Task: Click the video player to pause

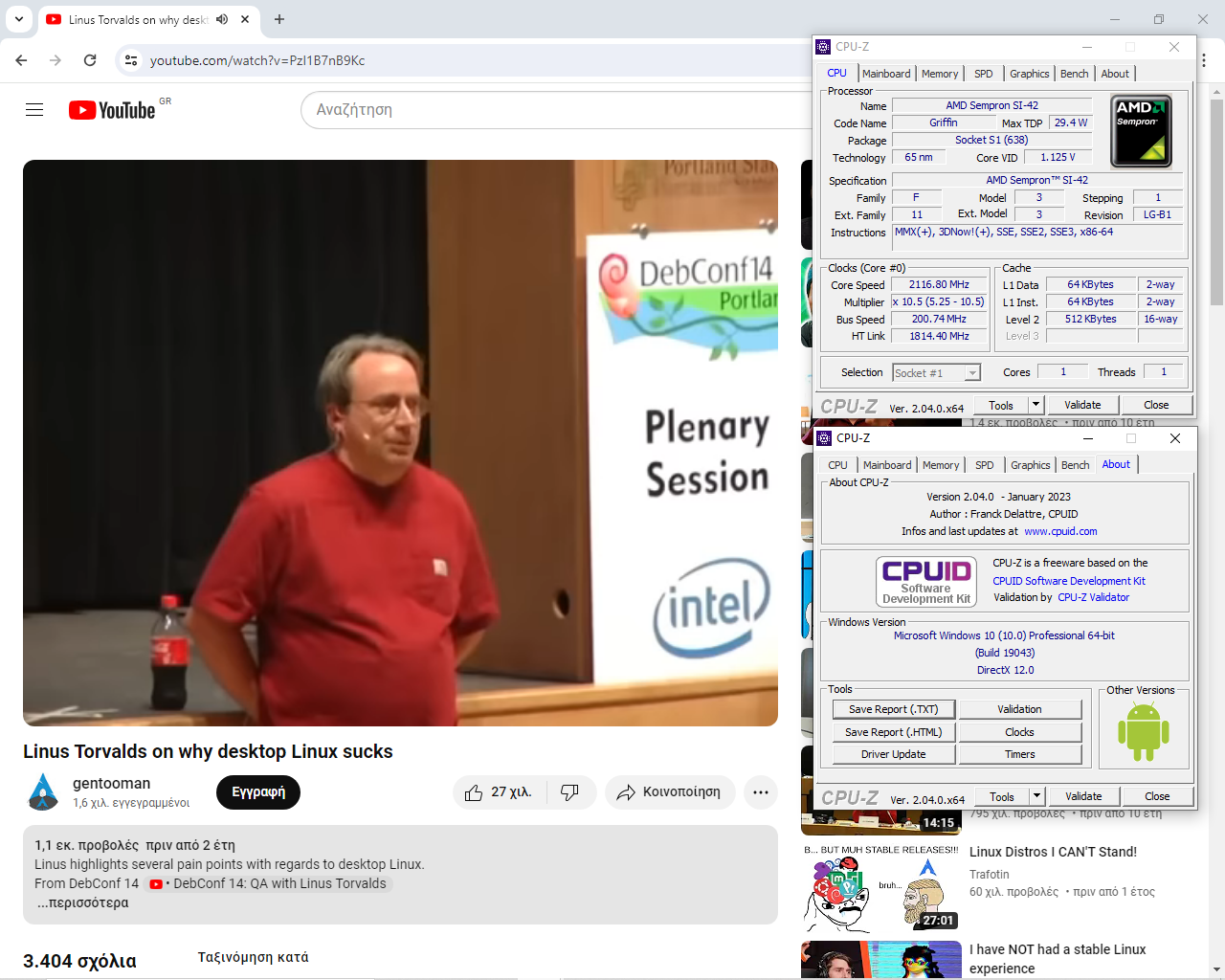Action: tap(400, 443)
